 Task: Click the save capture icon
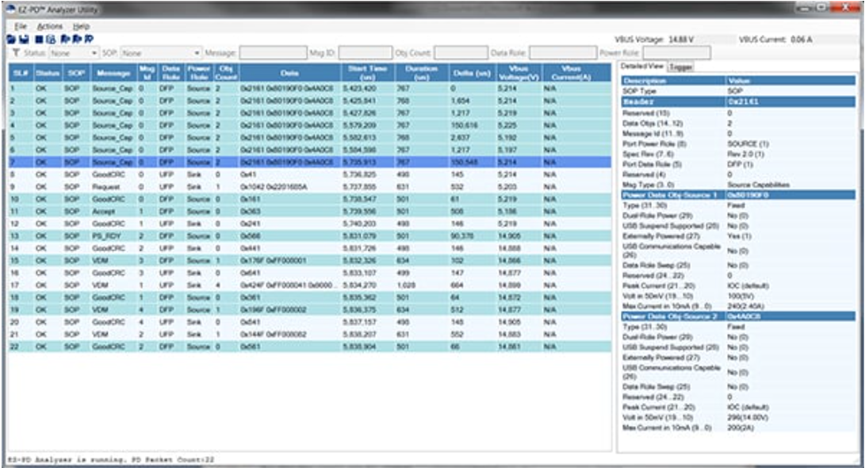22,38
